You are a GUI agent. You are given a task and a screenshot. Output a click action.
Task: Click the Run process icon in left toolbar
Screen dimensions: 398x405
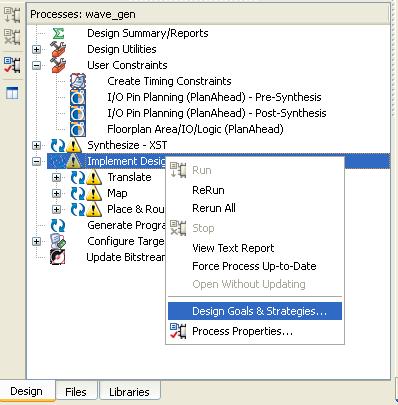point(12,15)
